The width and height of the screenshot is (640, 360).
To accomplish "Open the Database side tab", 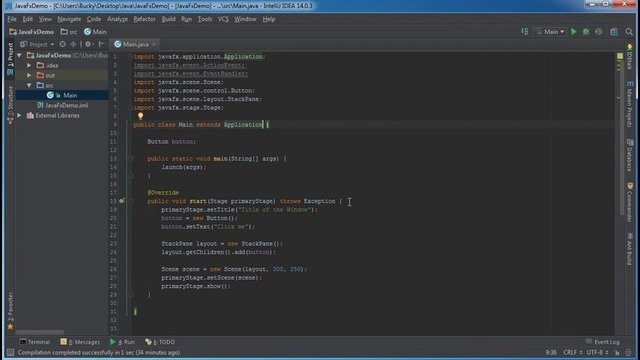I will point(630,156).
